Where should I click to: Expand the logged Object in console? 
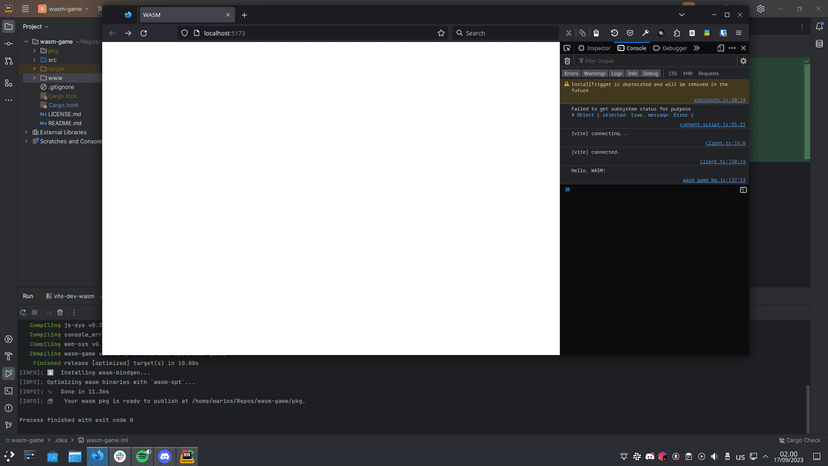574,115
